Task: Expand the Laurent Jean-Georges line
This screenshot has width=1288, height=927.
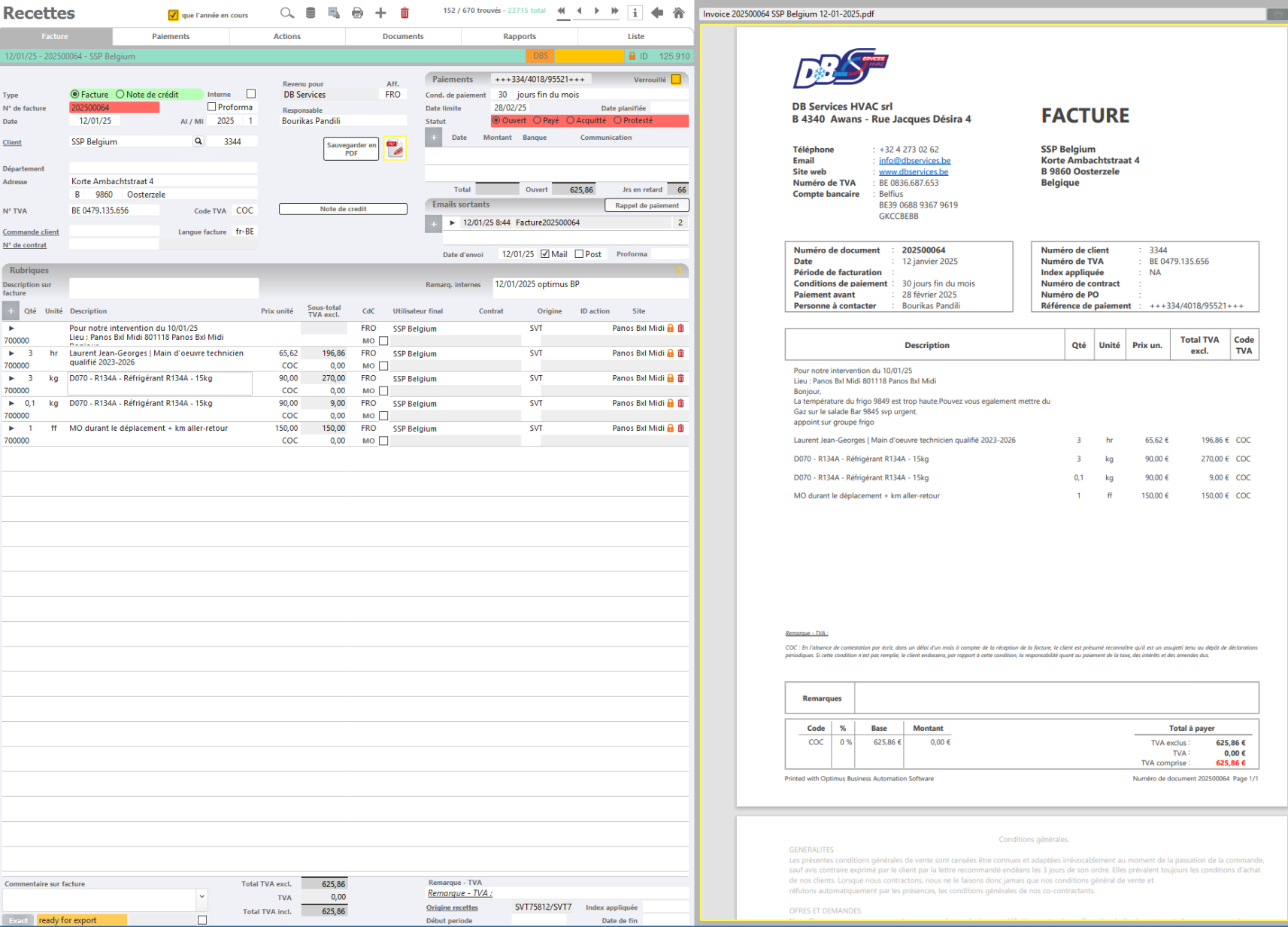Action: (11, 353)
